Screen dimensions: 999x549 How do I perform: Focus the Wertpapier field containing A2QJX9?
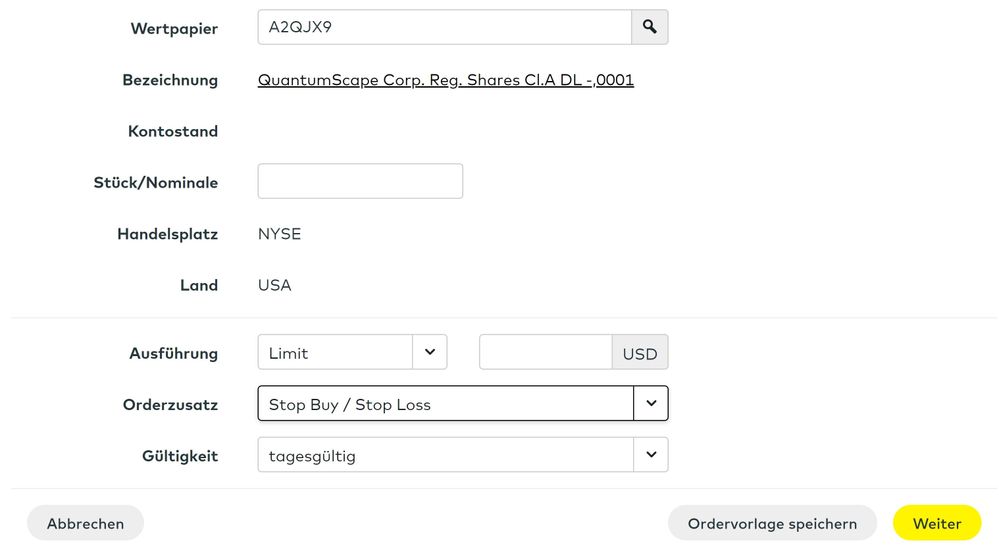tap(444, 27)
